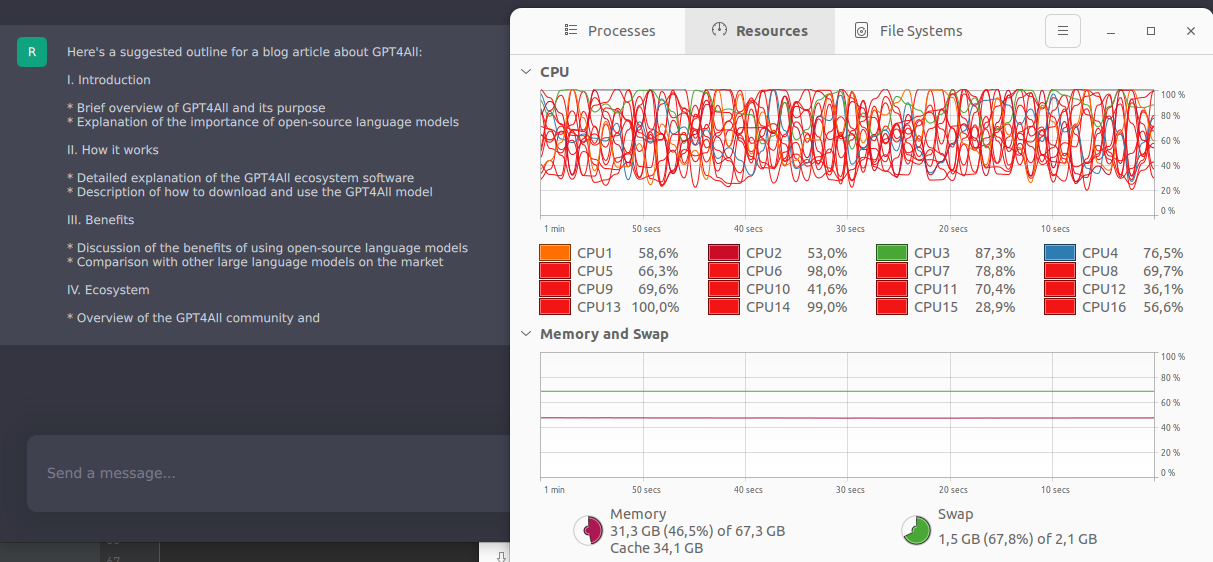Click the 'II. How it works' heading
This screenshot has width=1213, height=562.
113,150
